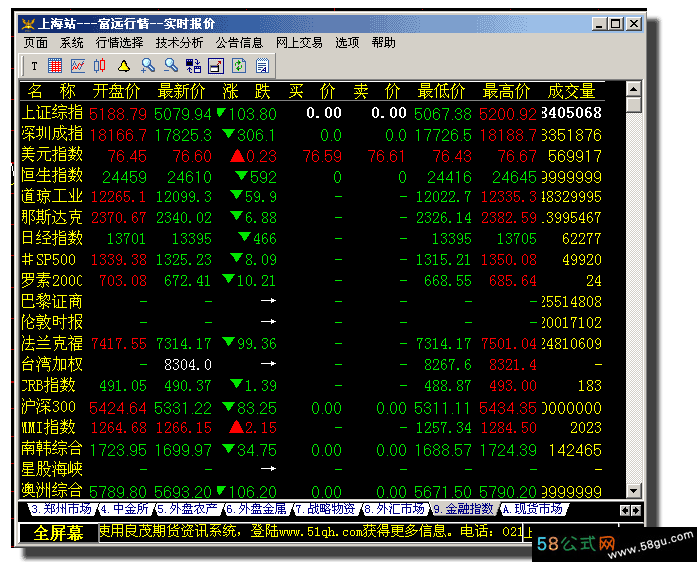Image resolution: width=697 pixels, height=562 pixels.
Task: Open the 选项 menu
Action: click(x=347, y=43)
